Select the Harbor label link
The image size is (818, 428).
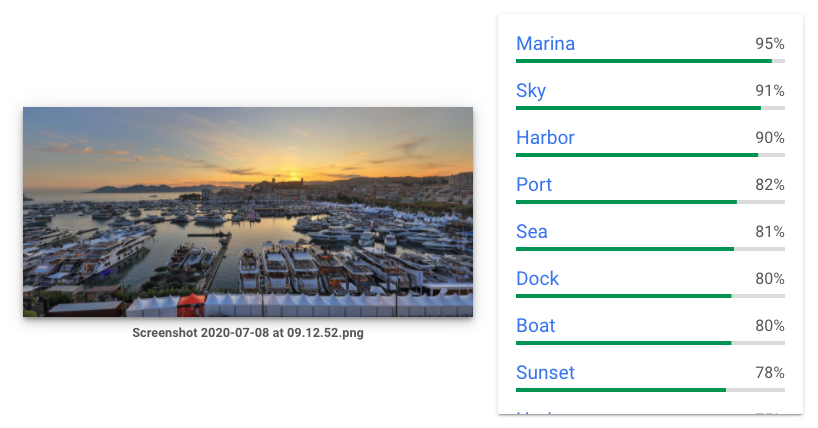(x=545, y=138)
